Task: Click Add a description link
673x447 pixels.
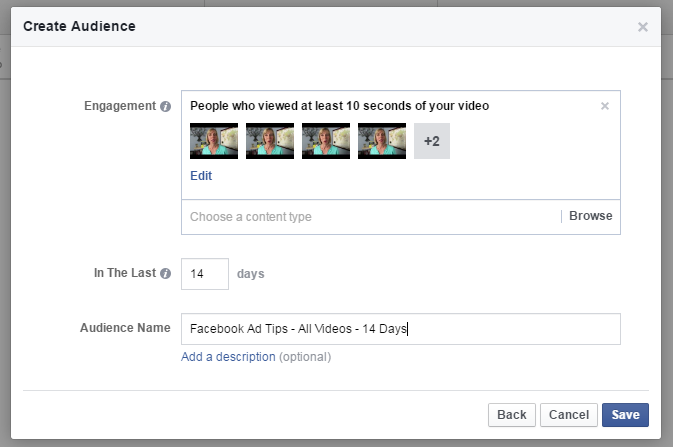Action: pos(228,356)
